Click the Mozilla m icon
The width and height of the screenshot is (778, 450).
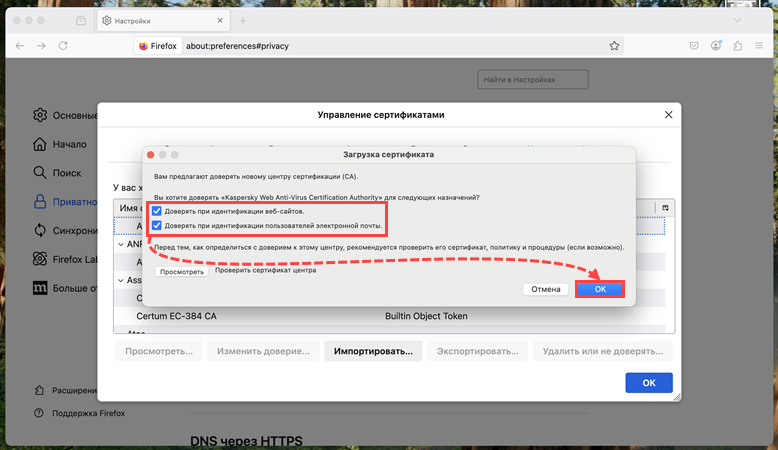tap(40, 288)
